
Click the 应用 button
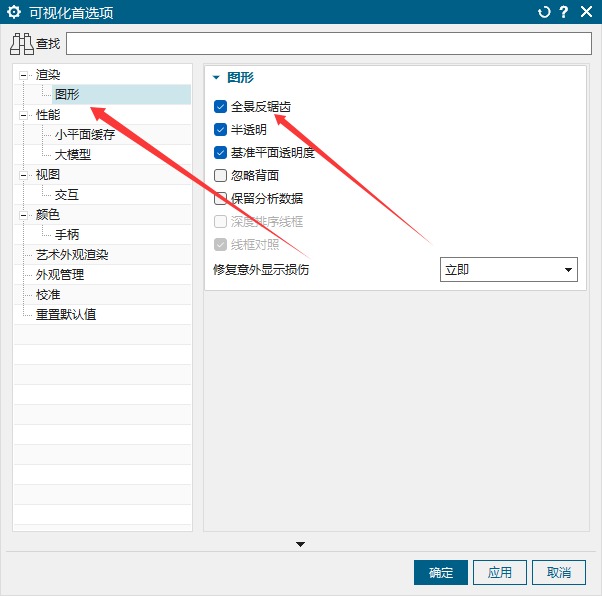pyautogui.click(x=500, y=573)
